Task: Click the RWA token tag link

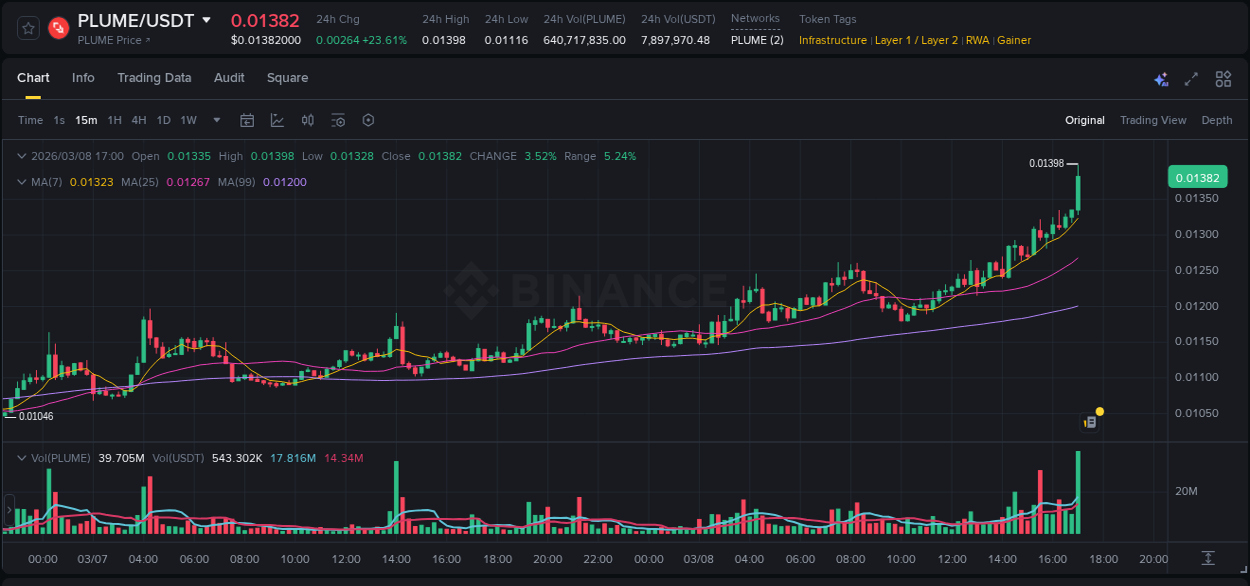Action: pyautogui.click(x=978, y=40)
